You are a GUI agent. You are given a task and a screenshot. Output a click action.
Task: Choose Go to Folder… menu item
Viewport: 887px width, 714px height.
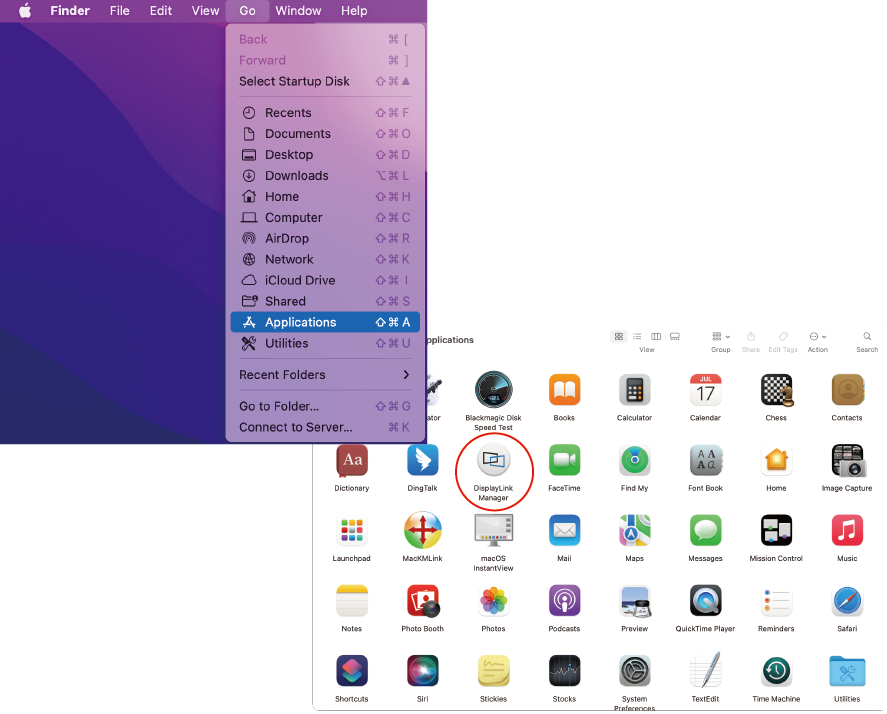pyautogui.click(x=325, y=406)
